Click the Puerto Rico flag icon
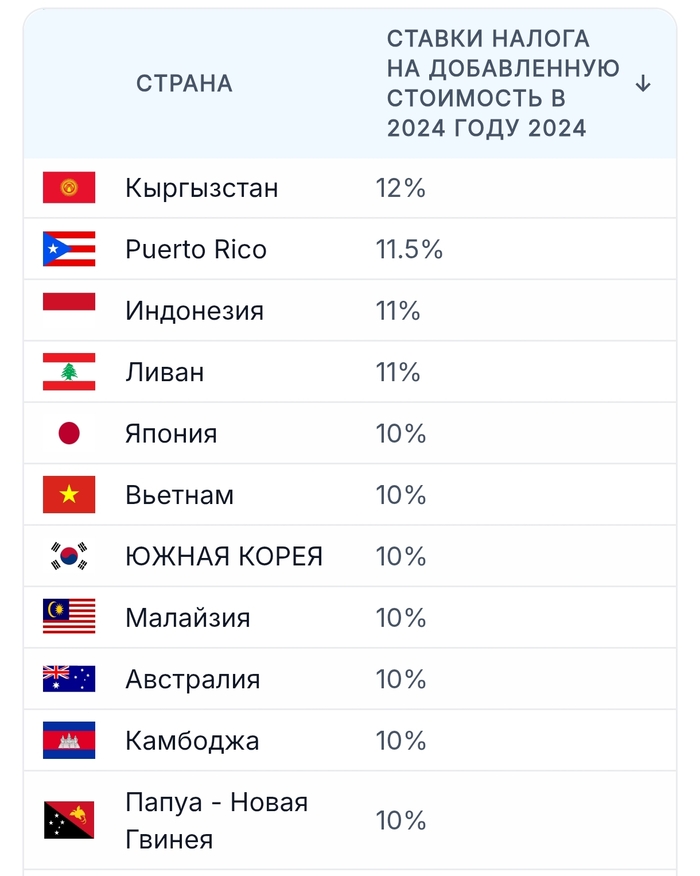Screen dimensions: 700x876 pyautogui.click(x=69, y=249)
